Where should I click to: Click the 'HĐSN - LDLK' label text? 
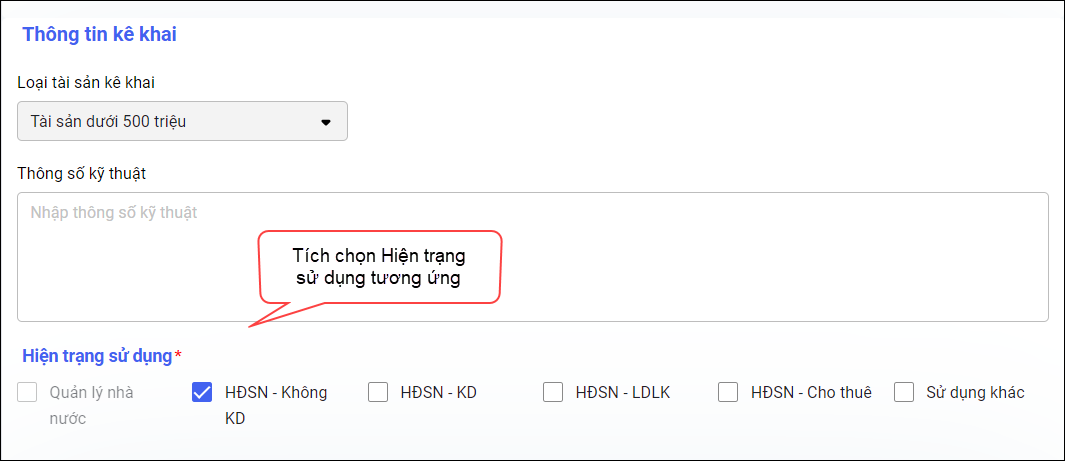coord(623,392)
